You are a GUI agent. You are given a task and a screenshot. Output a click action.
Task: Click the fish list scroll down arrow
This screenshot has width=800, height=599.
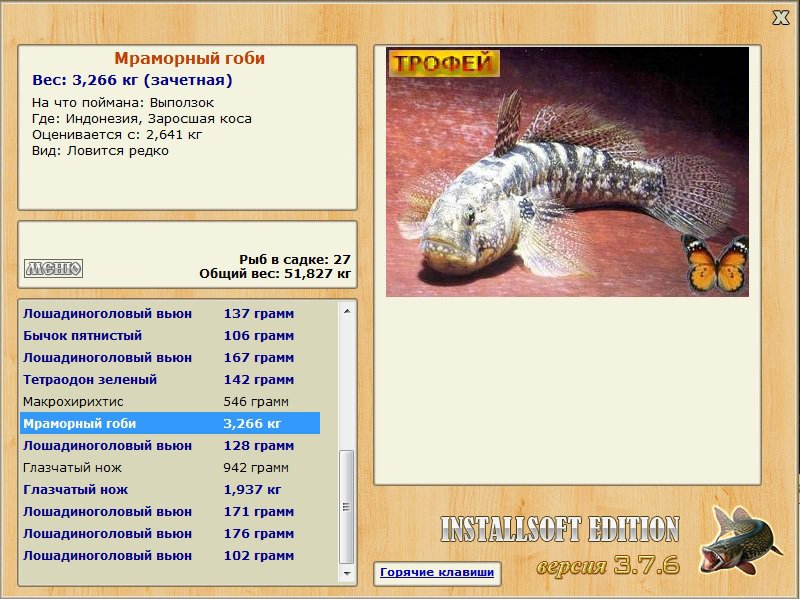[347, 573]
